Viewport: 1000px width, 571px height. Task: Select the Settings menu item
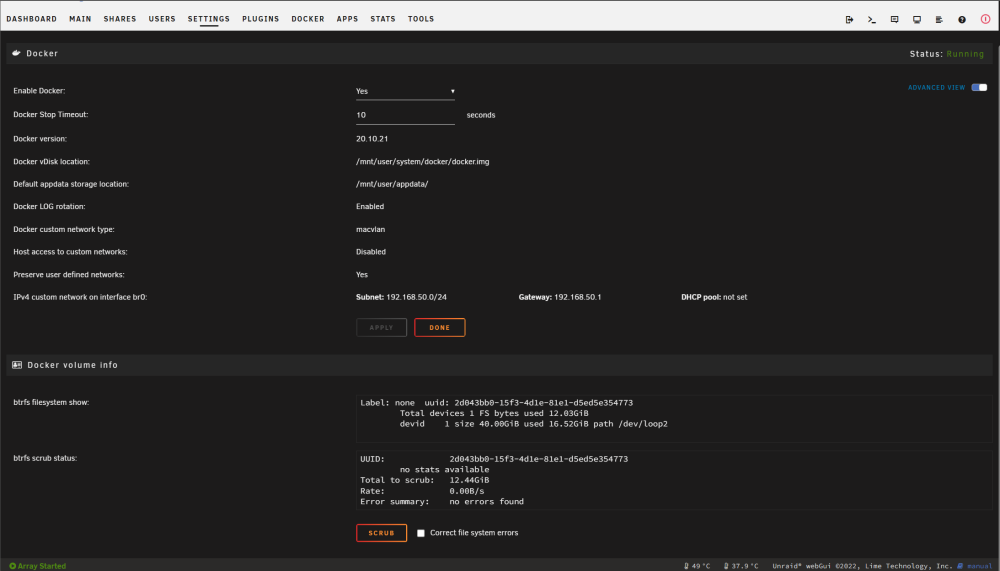[209, 19]
